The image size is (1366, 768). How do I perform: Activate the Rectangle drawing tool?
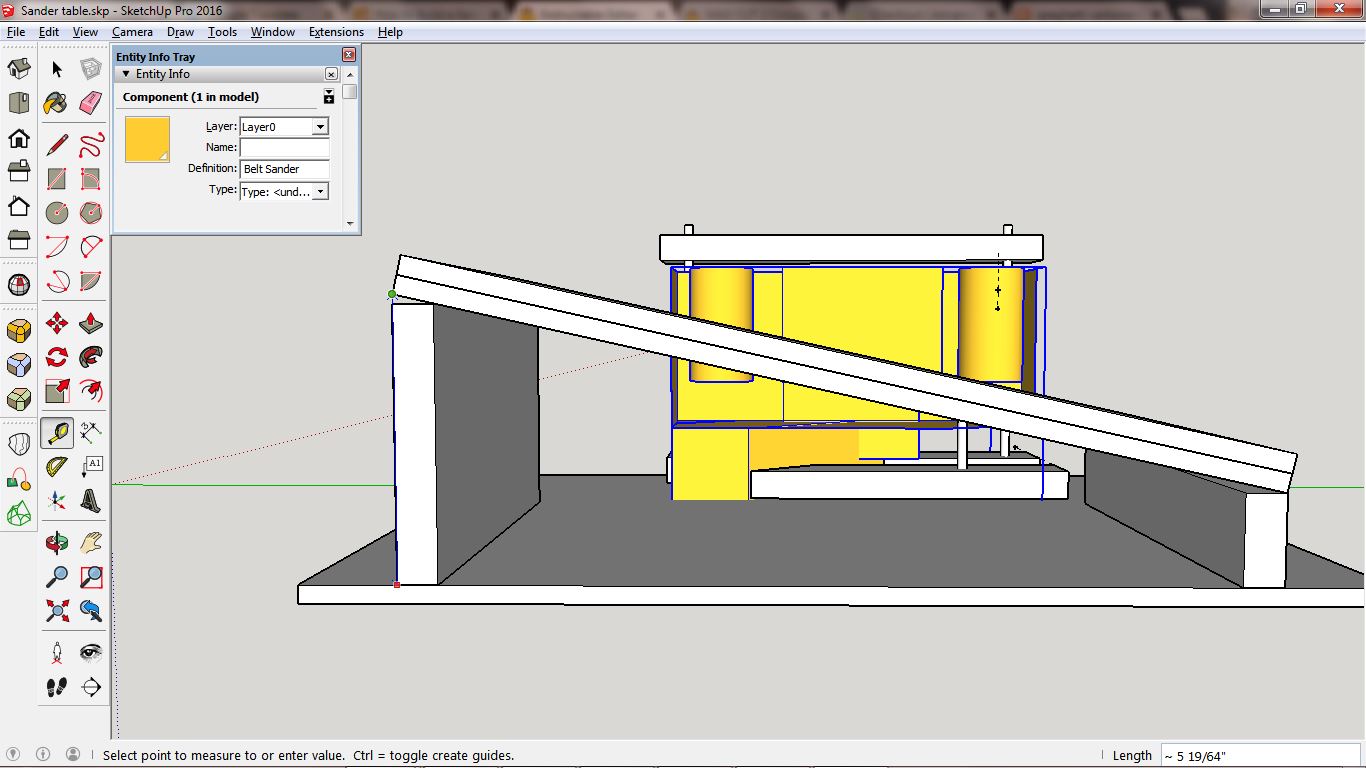pyautogui.click(x=57, y=179)
